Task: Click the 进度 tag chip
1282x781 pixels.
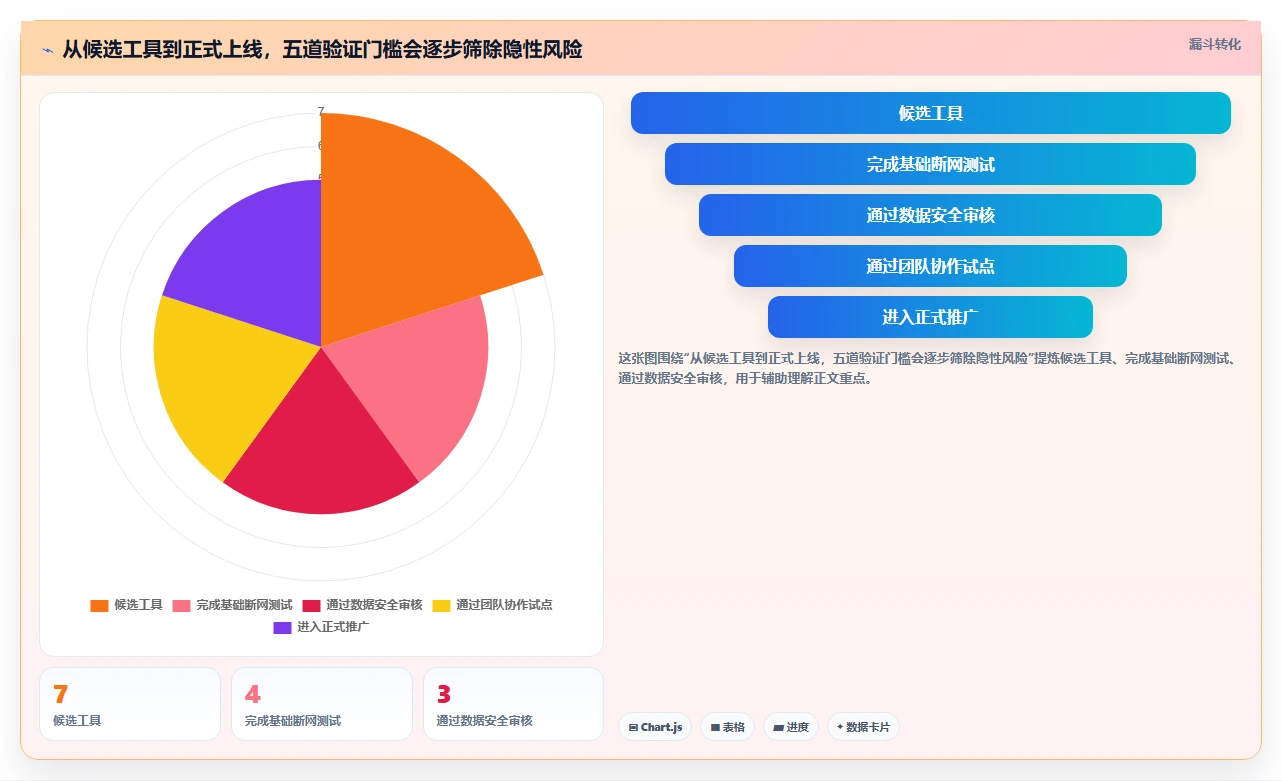Action: pyautogui.click(x=791, y=727)
